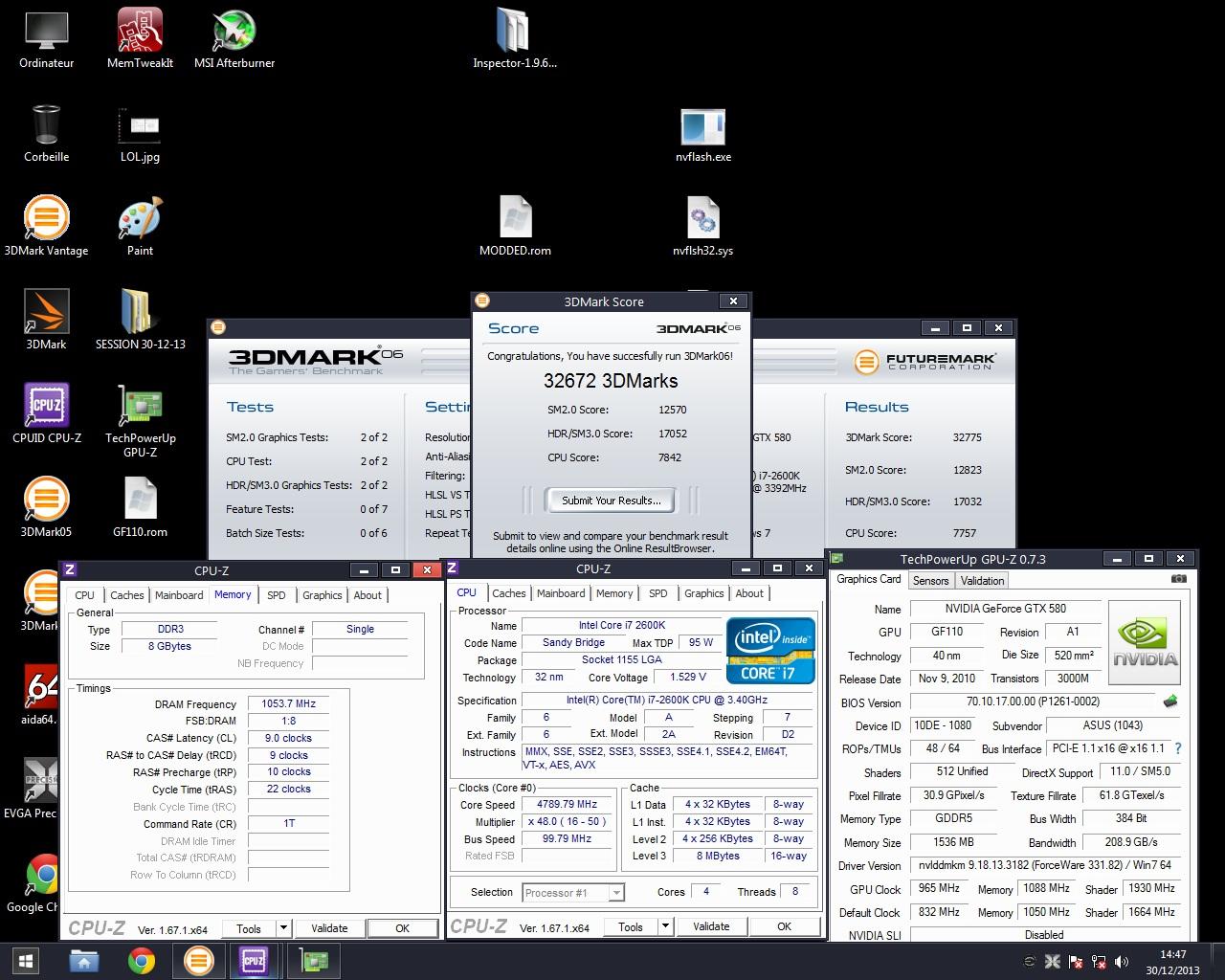The image size is (1225, 980).
Task: Open Chrome from the taskbar
Action: click(x=142, y=960)
